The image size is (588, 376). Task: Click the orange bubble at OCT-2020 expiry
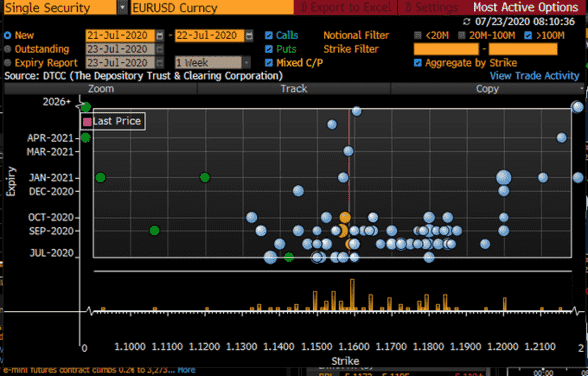pos(345,217)
